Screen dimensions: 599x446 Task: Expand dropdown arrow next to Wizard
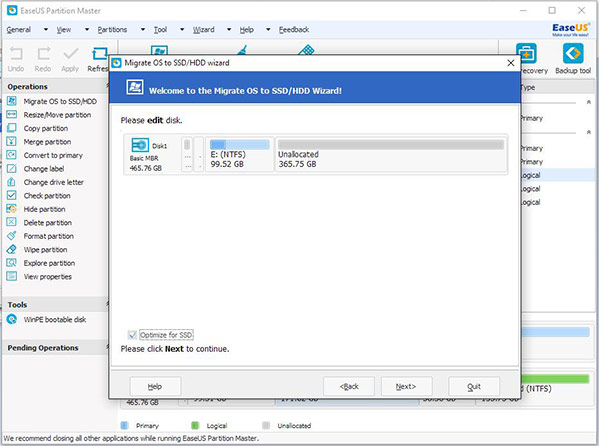(x=229, y=29)
